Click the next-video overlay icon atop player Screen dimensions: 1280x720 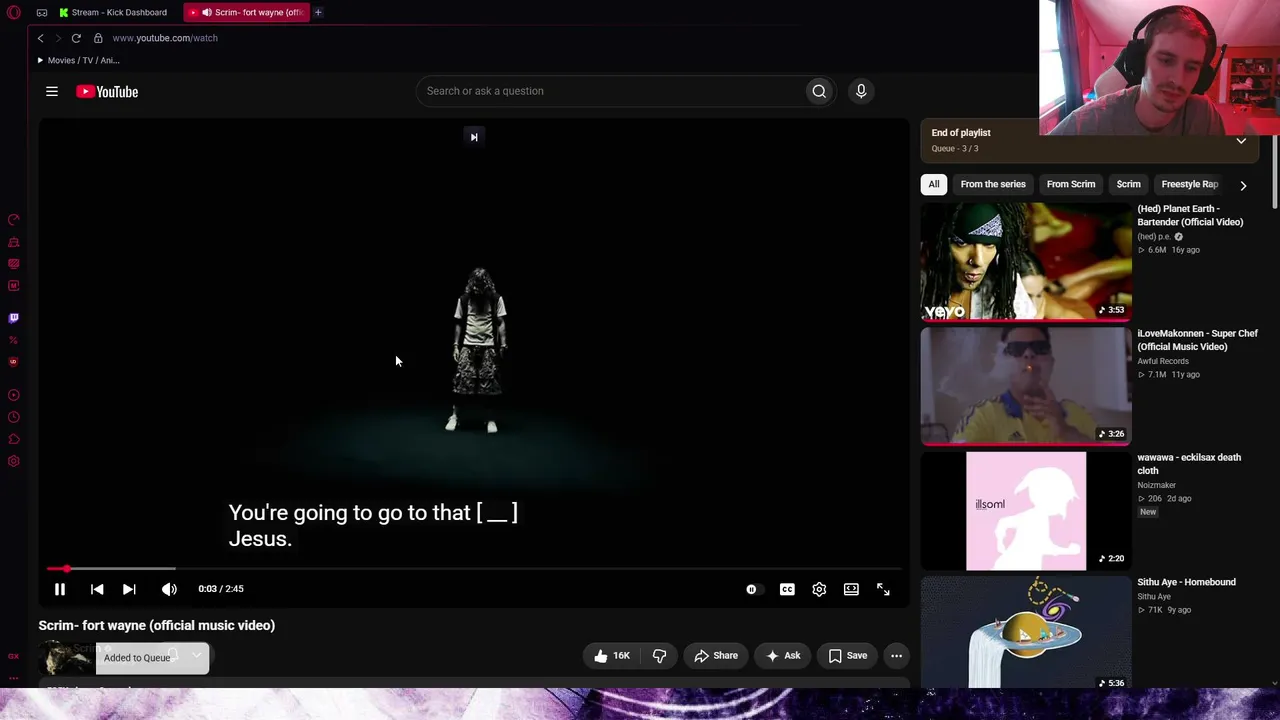tap(474, 137)
